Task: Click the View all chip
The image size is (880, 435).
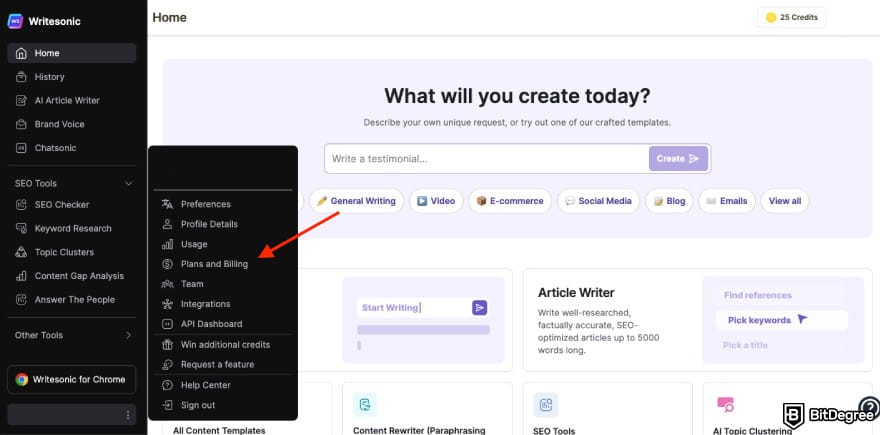Action: click(785, 201)
